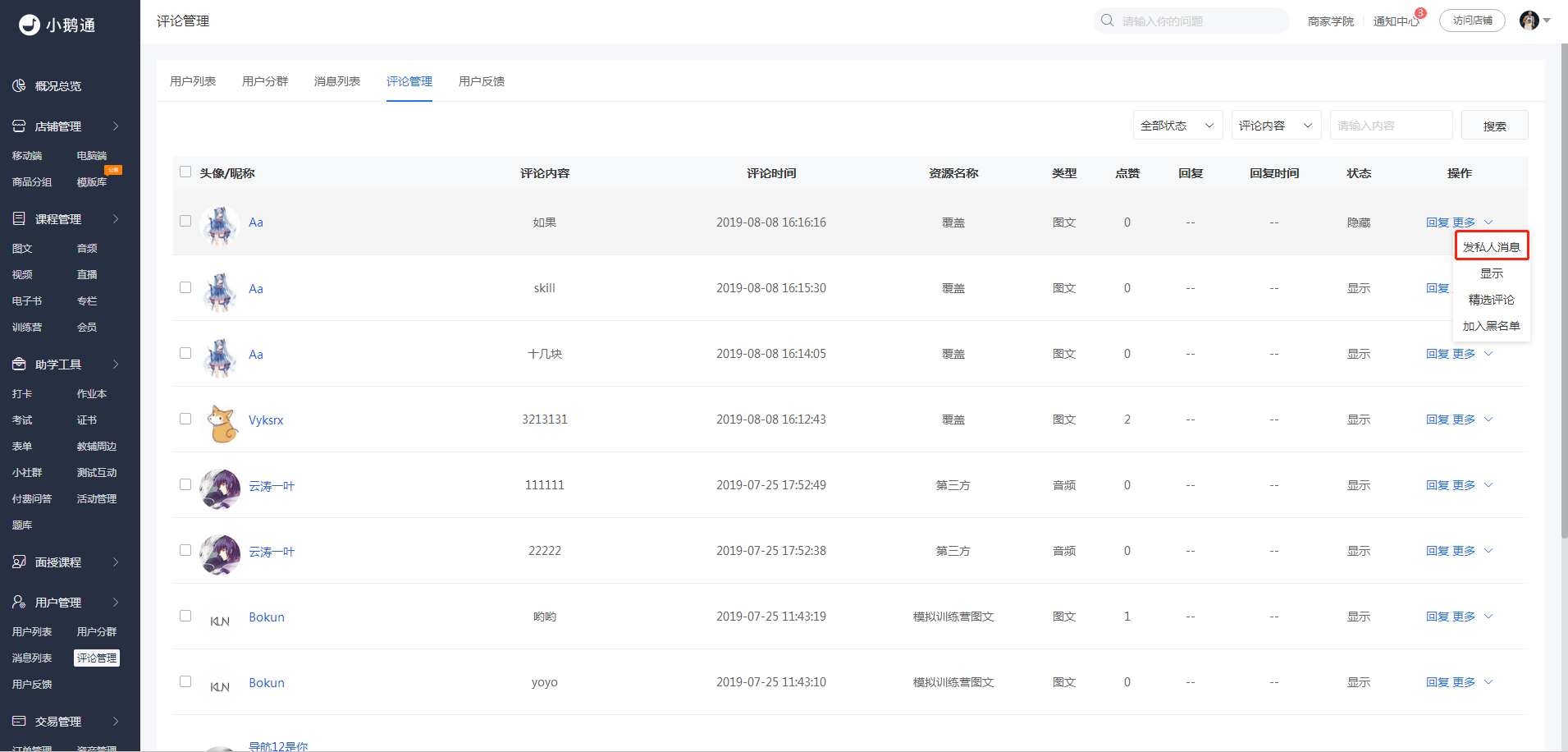Viewport: 1568px width, 752px height.
Task: Toggle the select-all header checkbox
Action: coord(185,172)
